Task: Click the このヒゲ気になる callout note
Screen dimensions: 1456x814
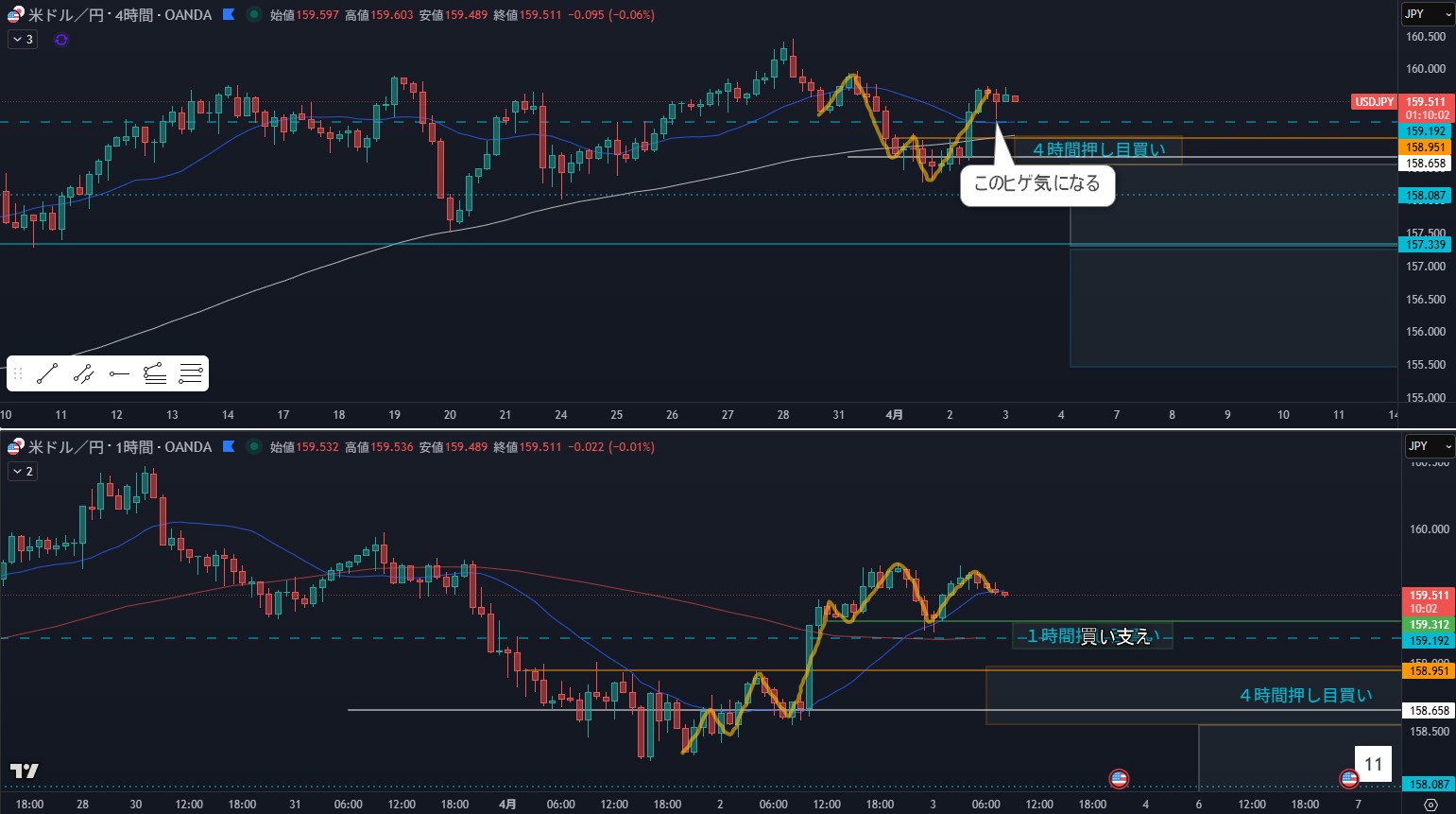Action: pos(1036,184)
